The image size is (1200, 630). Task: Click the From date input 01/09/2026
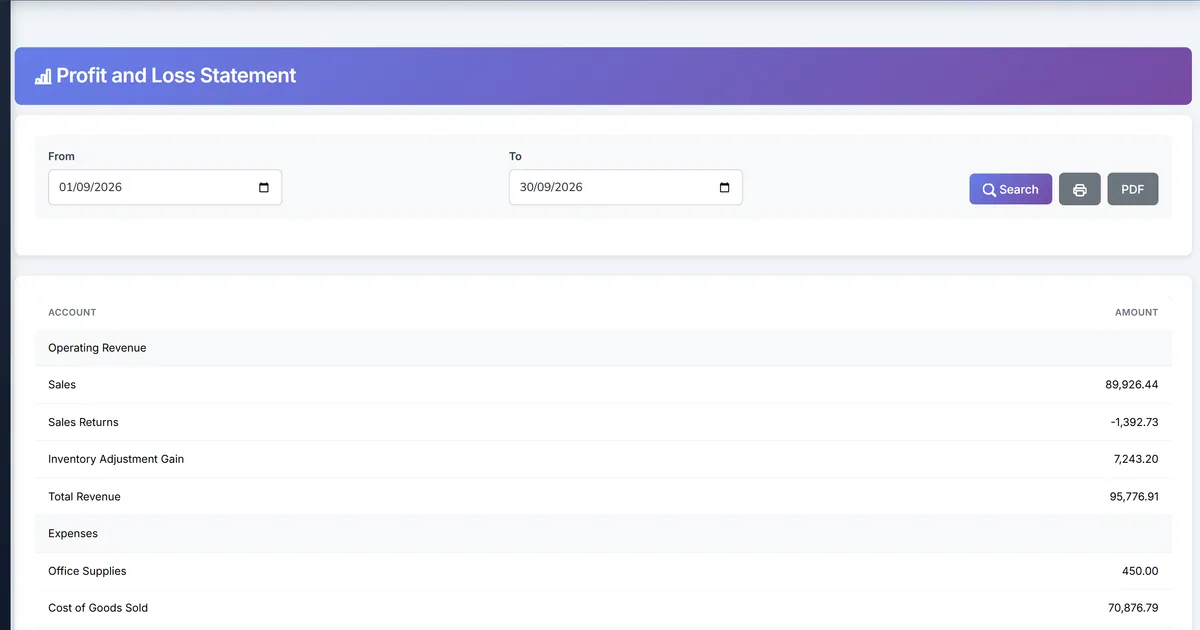pos(165,187)
